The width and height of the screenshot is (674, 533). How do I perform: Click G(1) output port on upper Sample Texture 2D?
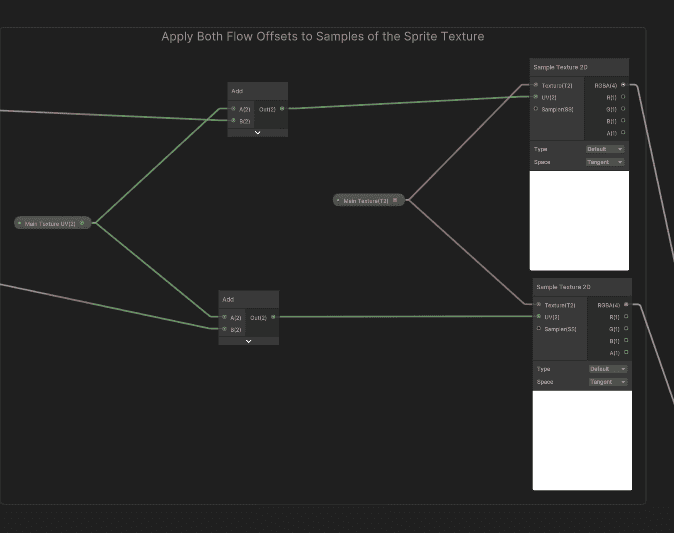point(623,109)
